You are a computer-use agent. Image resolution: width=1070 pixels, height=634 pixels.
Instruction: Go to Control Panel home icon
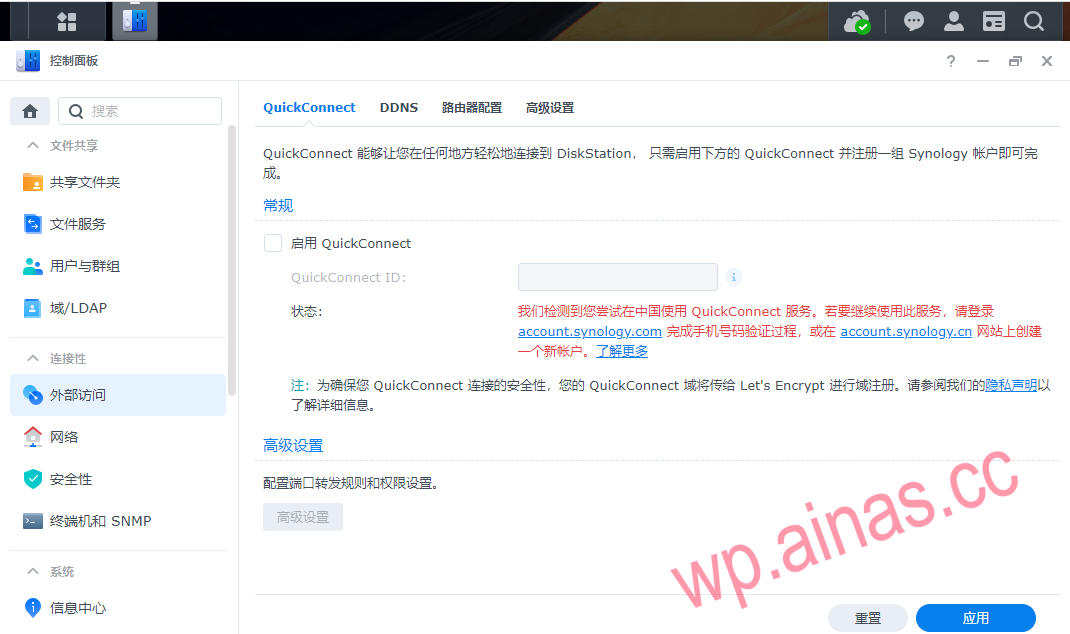coord(30,111)
